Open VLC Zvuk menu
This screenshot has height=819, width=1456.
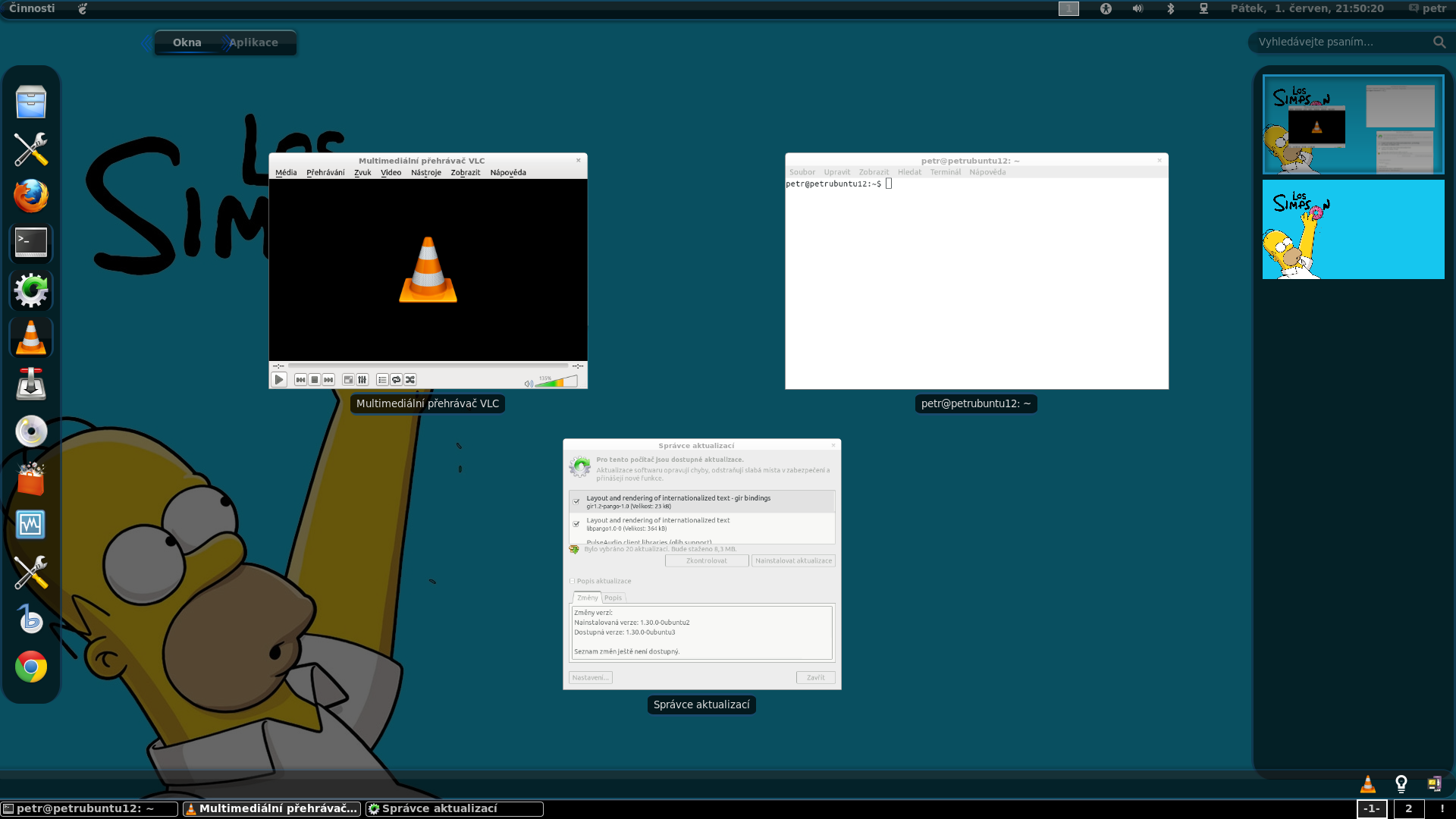(362, 172)
